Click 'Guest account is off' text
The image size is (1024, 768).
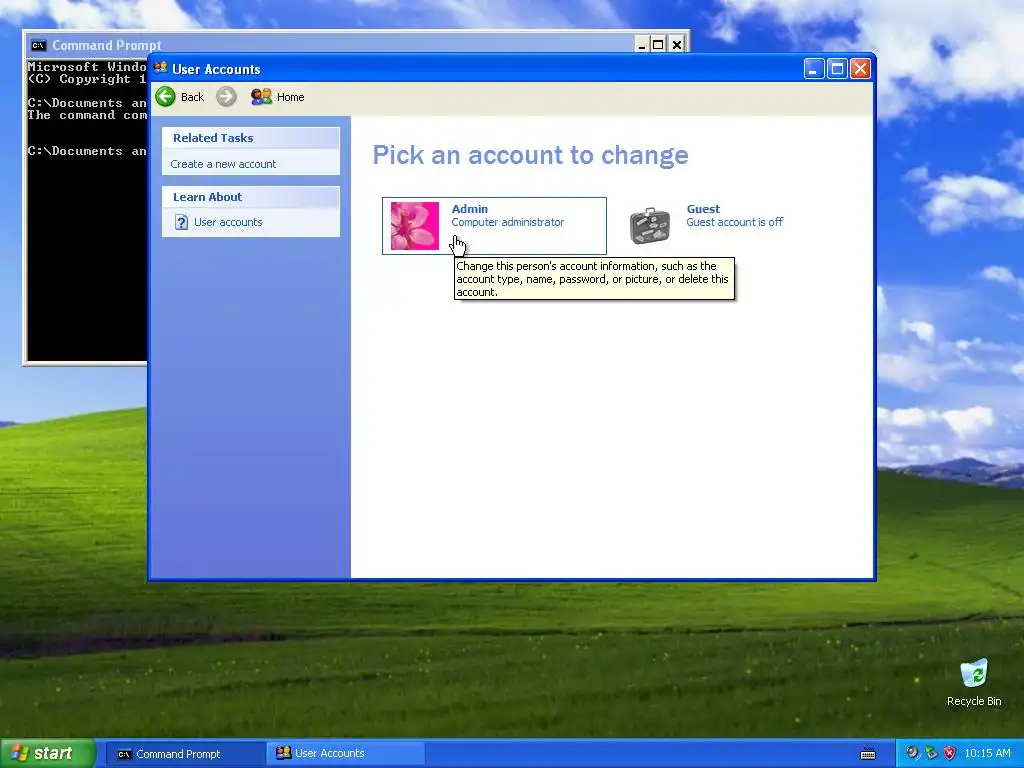tap(735, 222)
